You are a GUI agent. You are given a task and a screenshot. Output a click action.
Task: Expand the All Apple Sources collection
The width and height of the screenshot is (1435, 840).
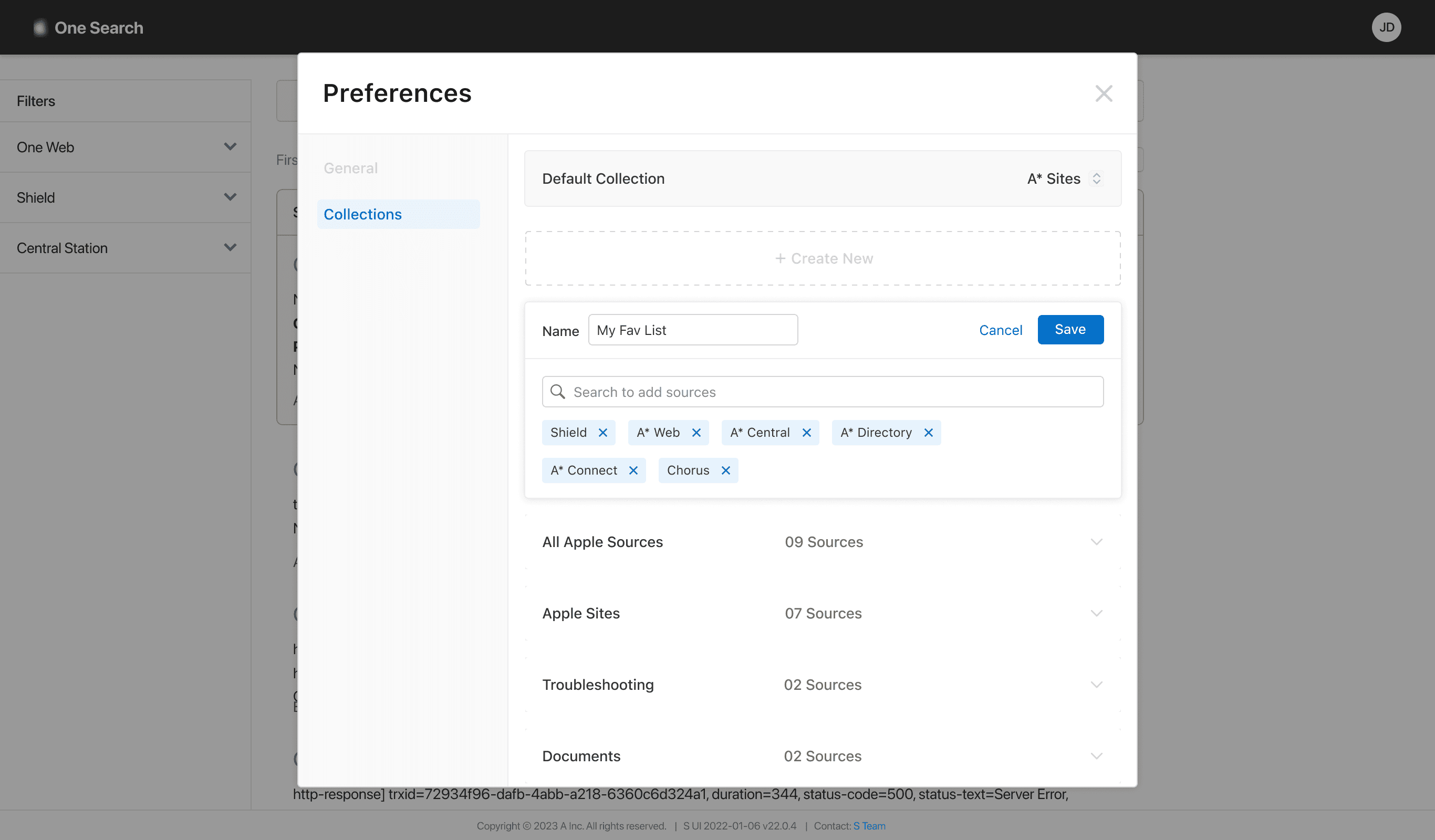(1096, 542)
